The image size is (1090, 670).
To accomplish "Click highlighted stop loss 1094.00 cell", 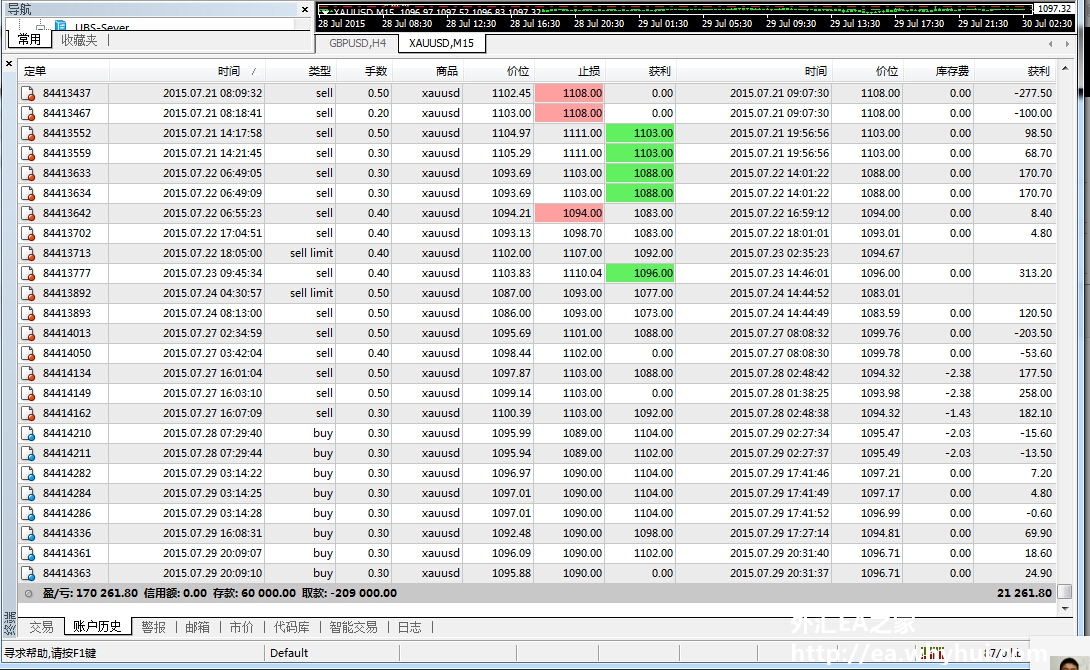I will coord(569,213).
